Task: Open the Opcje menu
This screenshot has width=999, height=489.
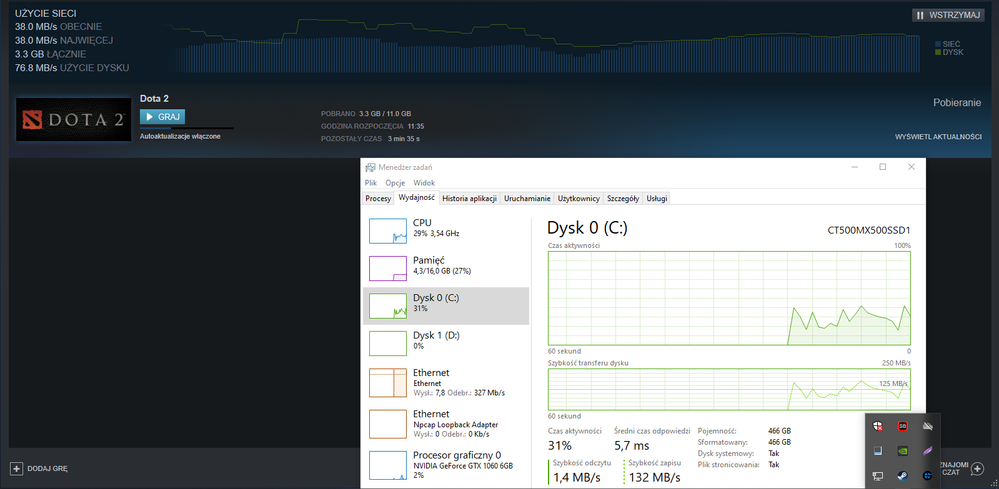Action: pyautogui.click(x=395, y=183)
